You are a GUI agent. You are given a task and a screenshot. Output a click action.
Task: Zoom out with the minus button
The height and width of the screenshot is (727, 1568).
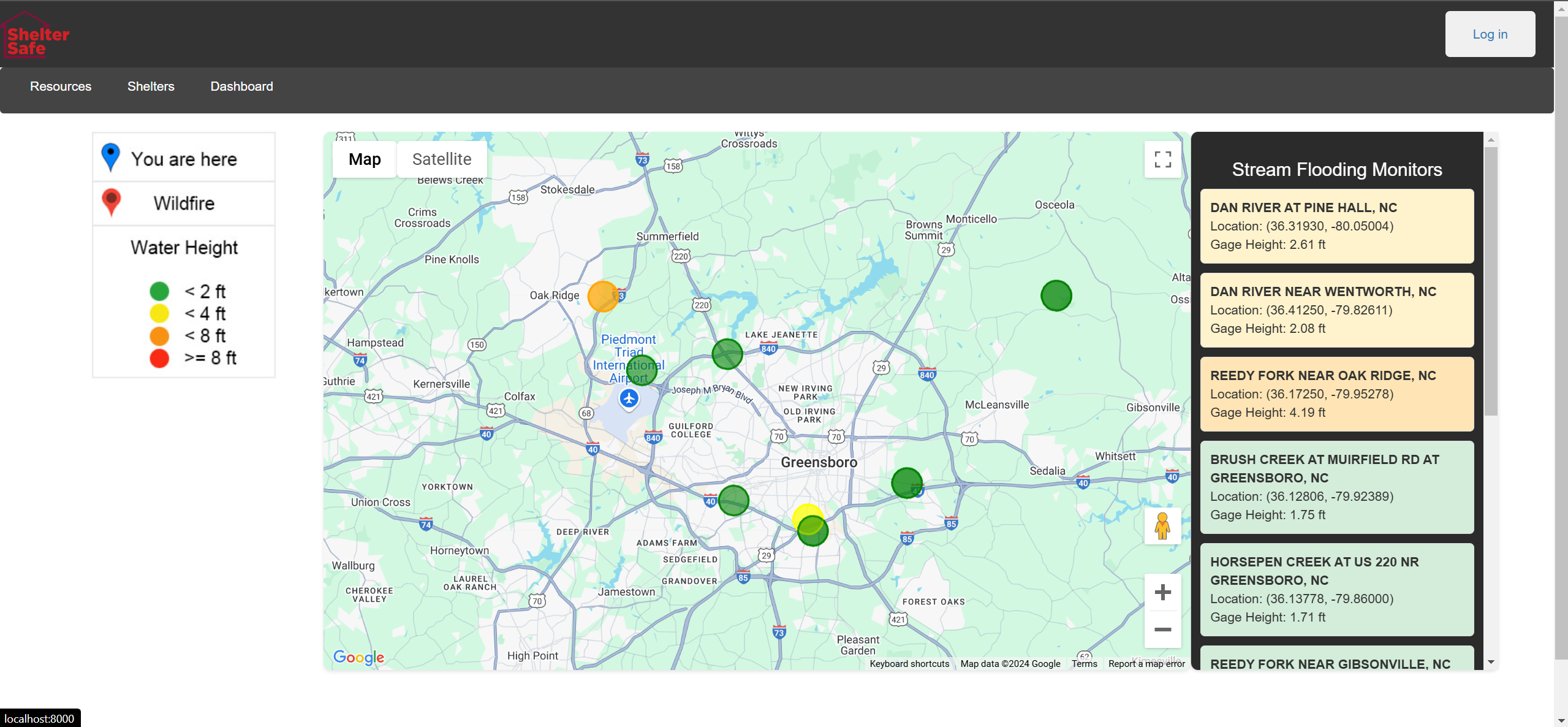[1162, 630]
